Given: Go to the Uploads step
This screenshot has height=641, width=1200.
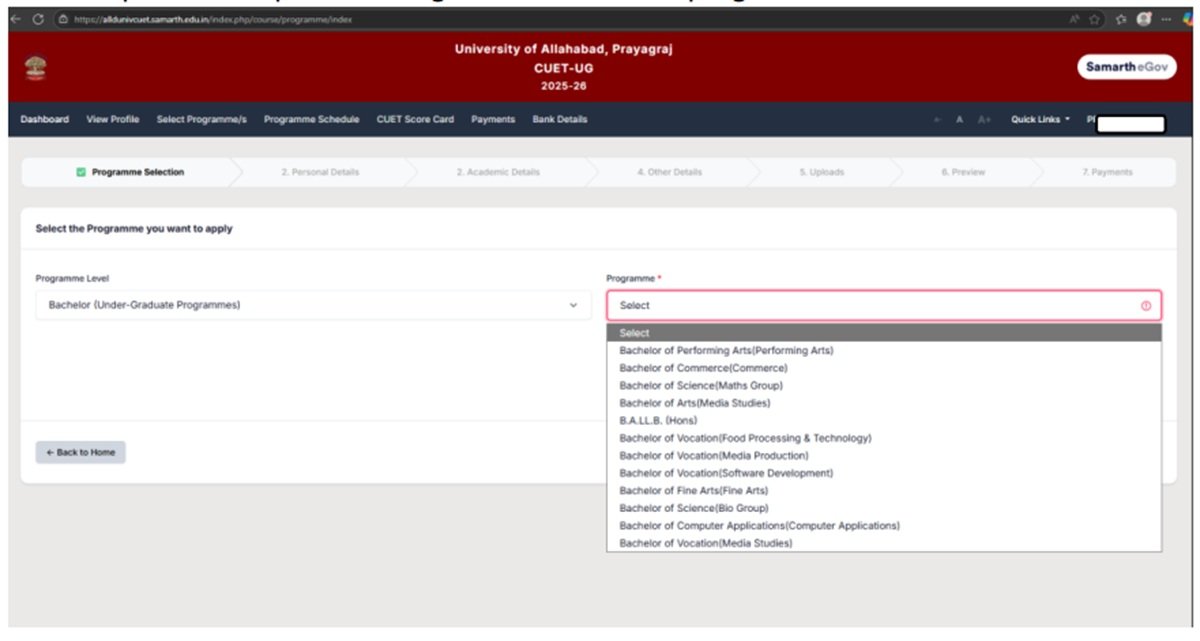Looking at the screenshot, I should [821, 172].
